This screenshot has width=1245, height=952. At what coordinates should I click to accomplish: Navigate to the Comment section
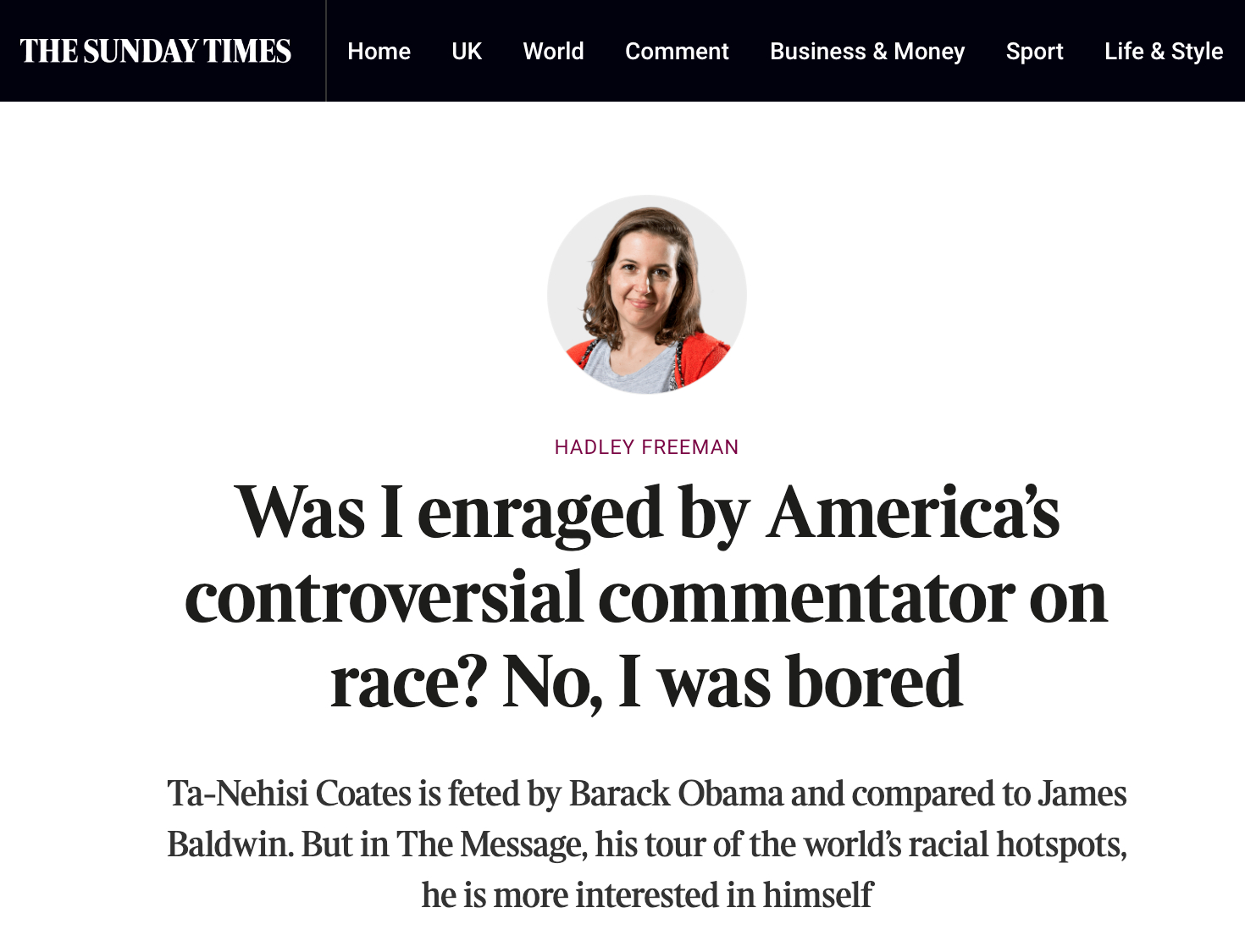[677, 52]
